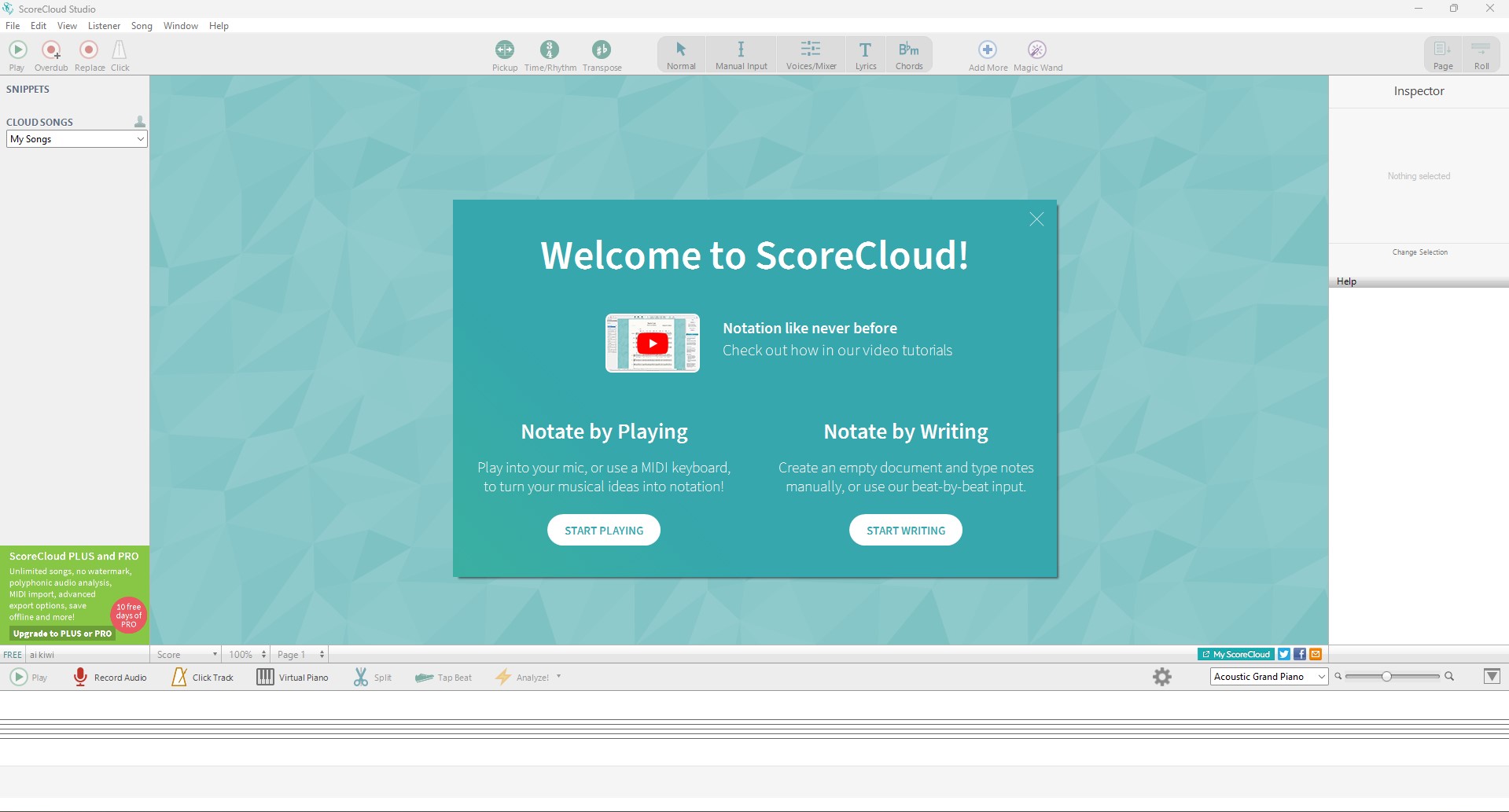This screenshot has width=1509, height=812.
Task: Open the Listener menu
Action: 104,26
